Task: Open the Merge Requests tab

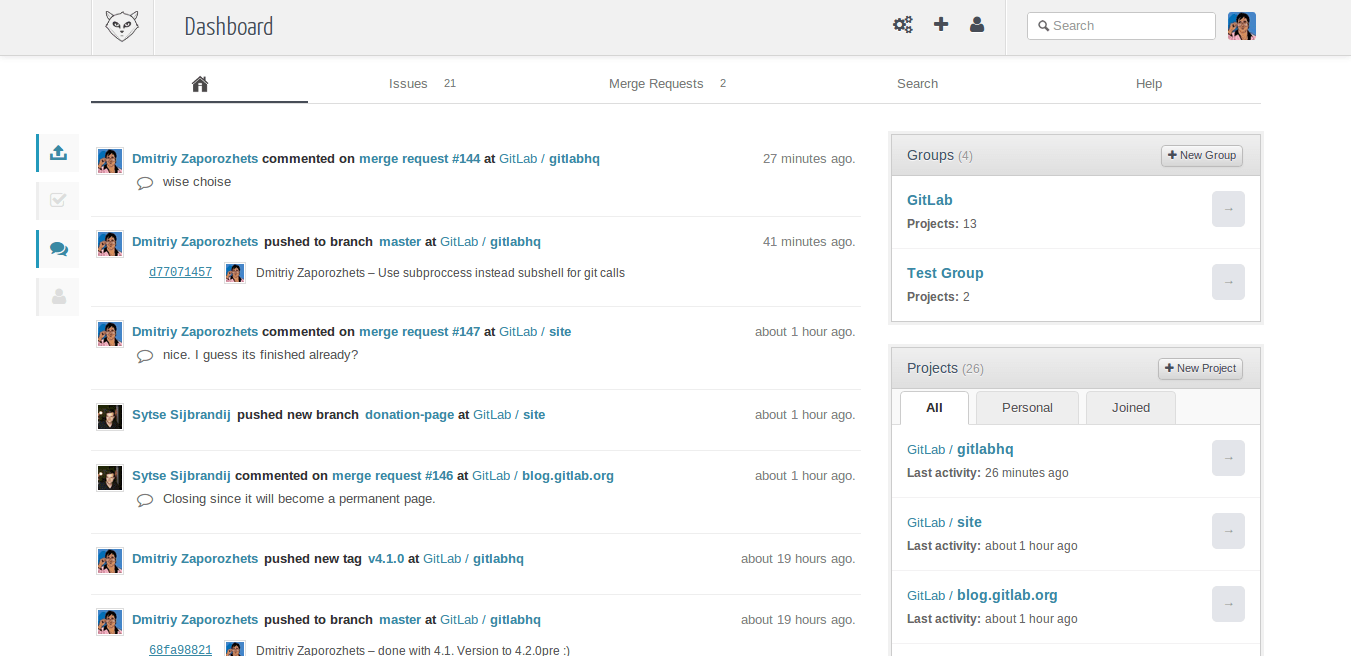Action: tap(656, 84)
